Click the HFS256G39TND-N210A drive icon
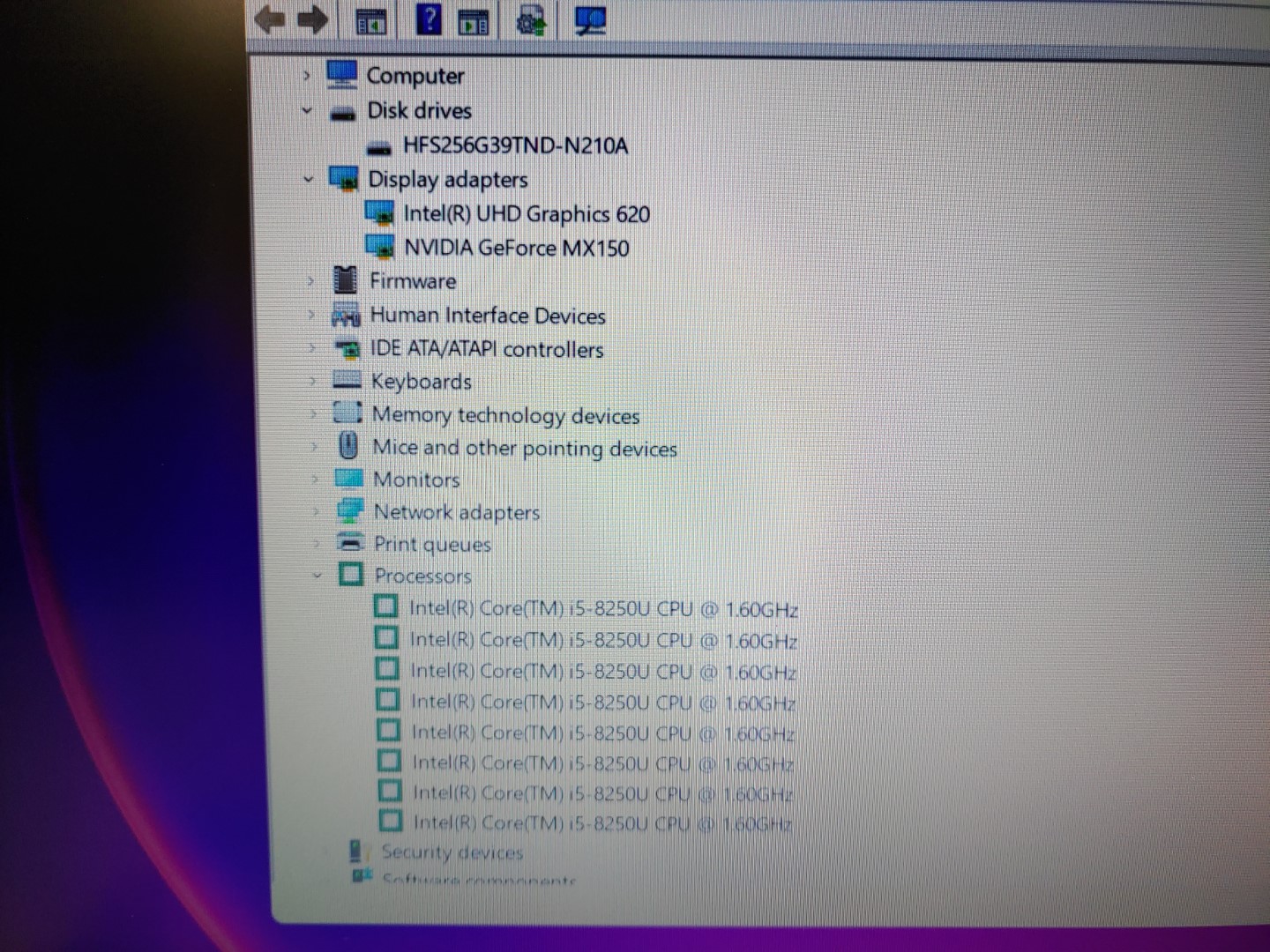Image resolution: width=1270 pixels, height=952 pixels. coord(379,147)
